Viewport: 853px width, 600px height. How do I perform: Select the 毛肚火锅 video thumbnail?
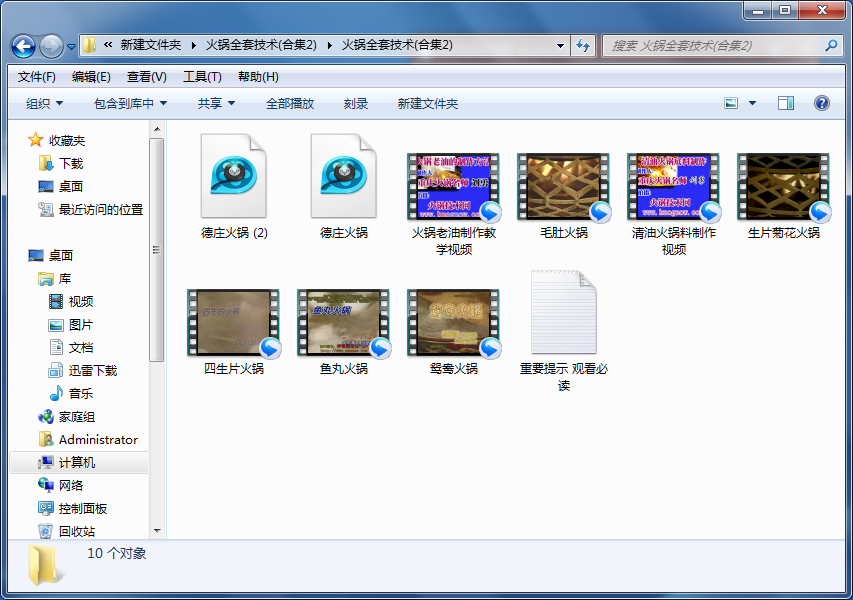click(x=563, y=186)
